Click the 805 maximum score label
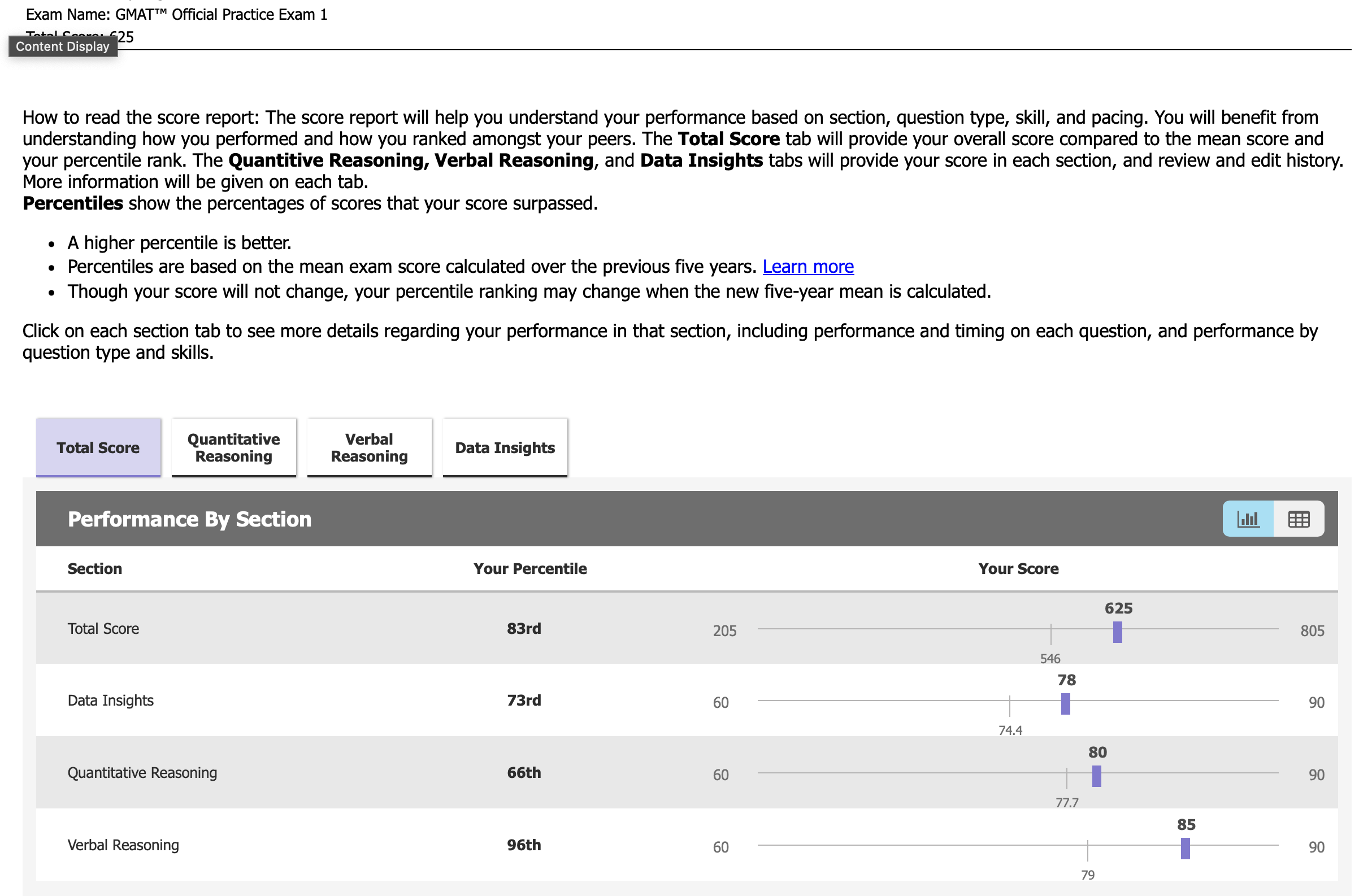This screenshot has width=1372, height=896. coord(1313,631)
